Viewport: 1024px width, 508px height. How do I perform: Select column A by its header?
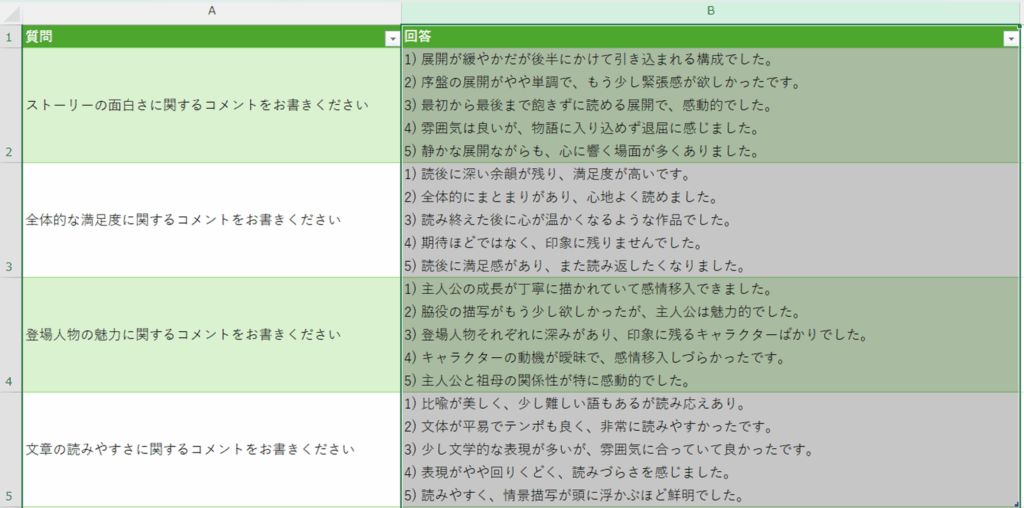211,10
